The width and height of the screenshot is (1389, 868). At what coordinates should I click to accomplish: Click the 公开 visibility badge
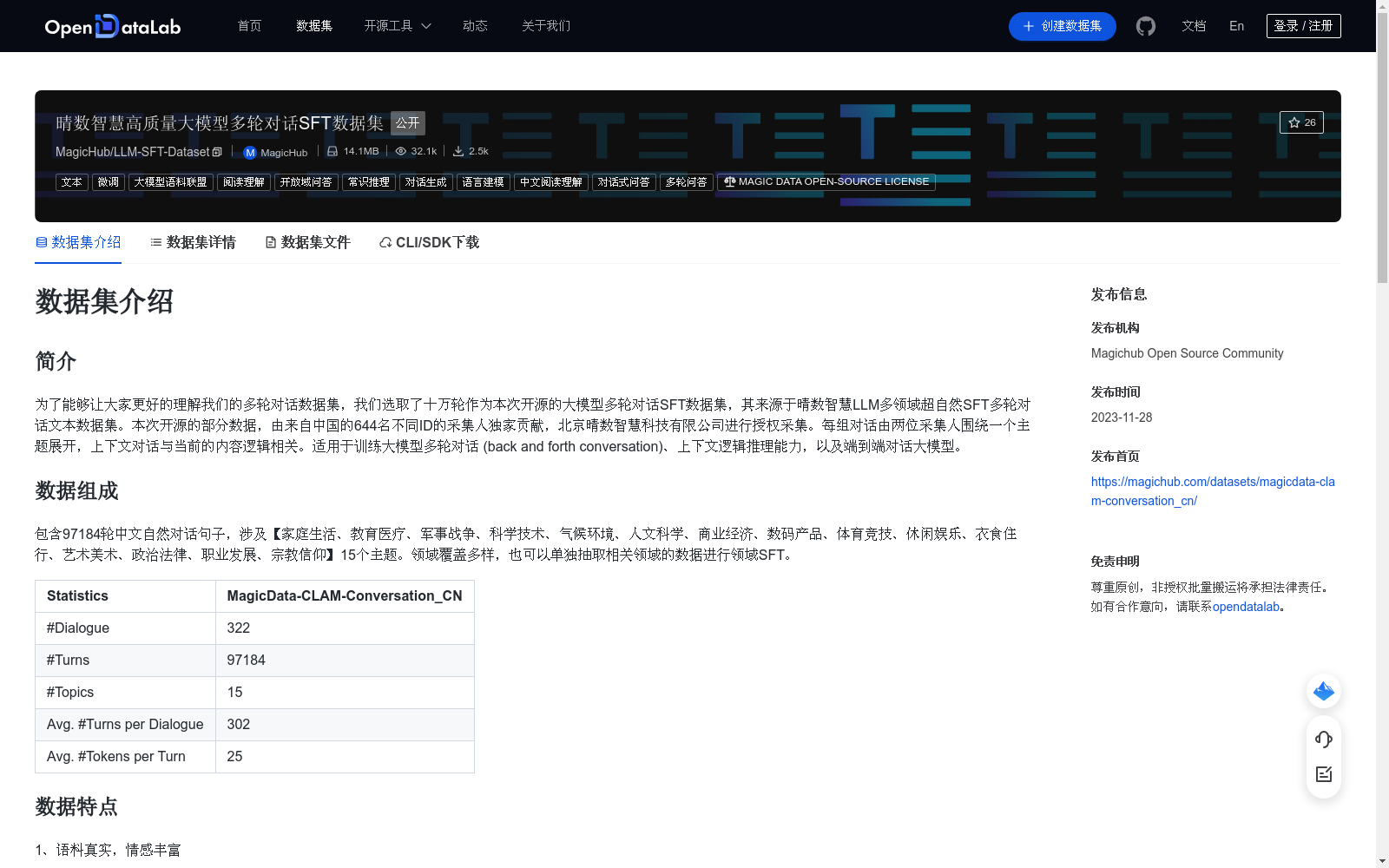pyautogui.click(x=408, y=123)
